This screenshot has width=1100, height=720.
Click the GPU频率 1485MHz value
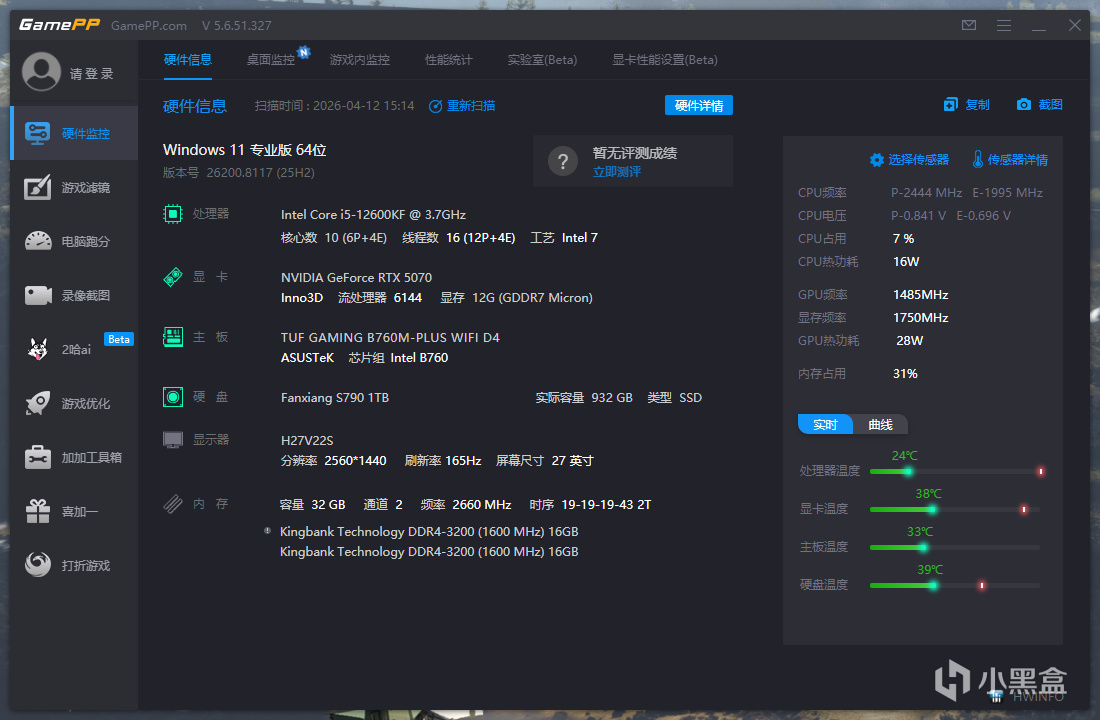click(x=920, y=295)
